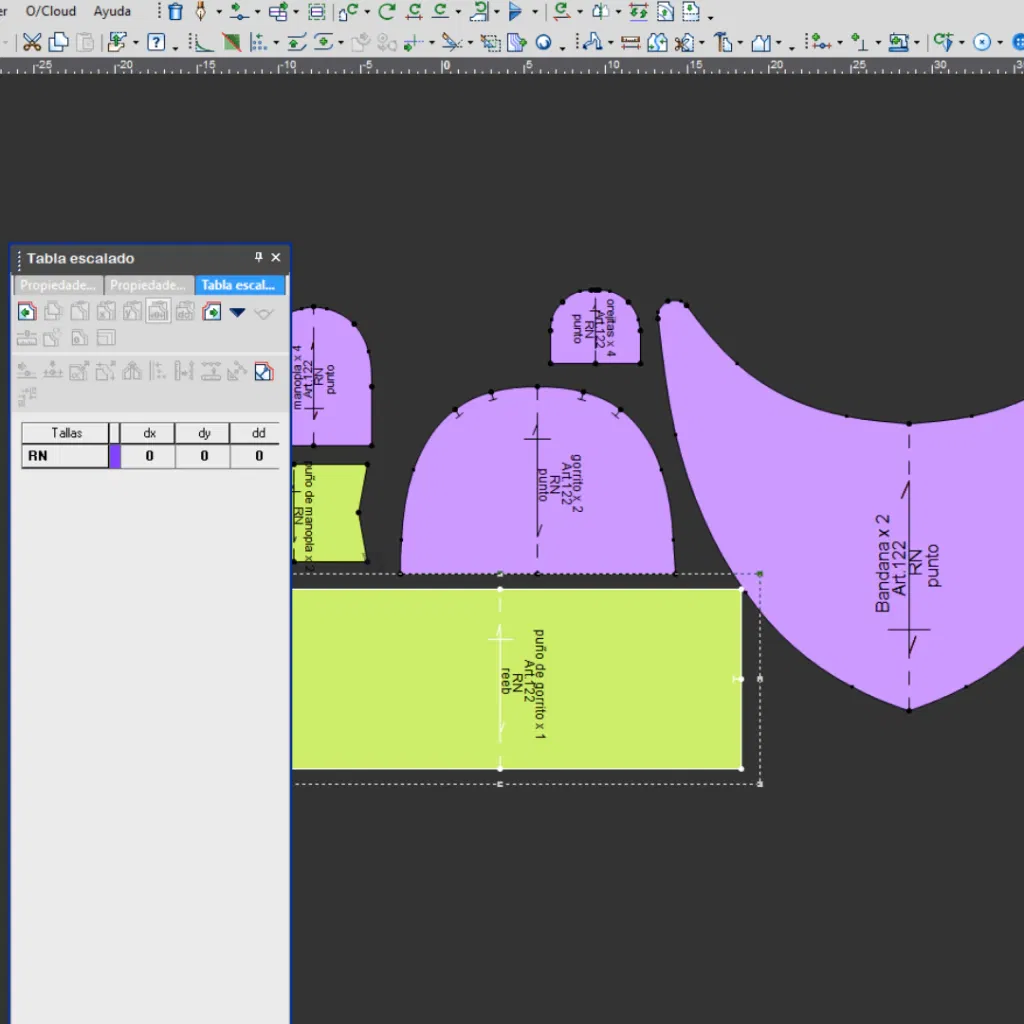Switch to the first Propiedade... tab
The height and width of the screenshot is (1024, 1024).
point(58,285)
